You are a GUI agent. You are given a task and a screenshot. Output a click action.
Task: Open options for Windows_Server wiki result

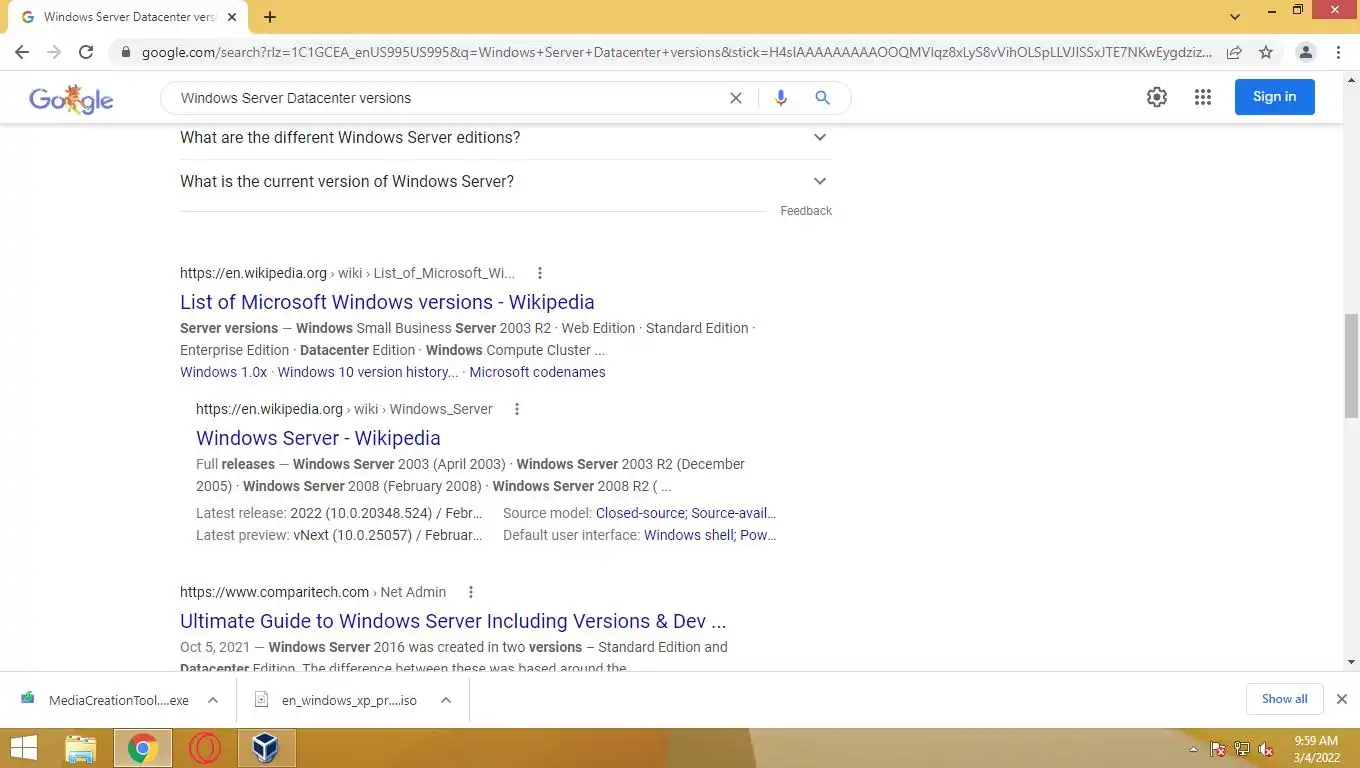(517, 409)
